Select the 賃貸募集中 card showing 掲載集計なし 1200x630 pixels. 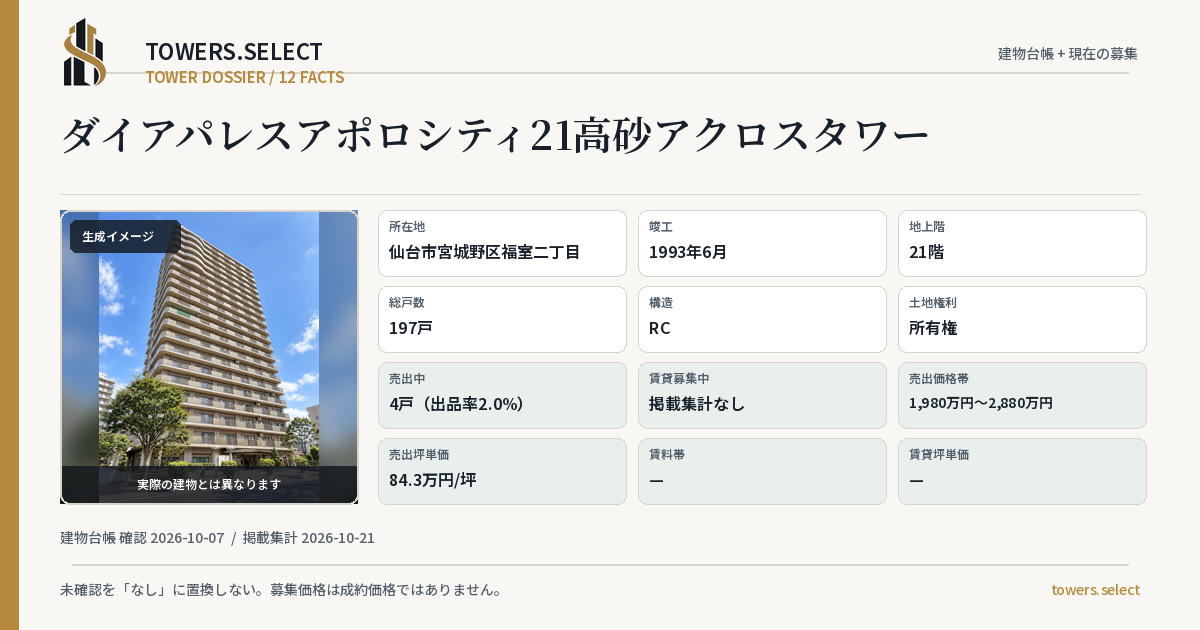(762, 395)
